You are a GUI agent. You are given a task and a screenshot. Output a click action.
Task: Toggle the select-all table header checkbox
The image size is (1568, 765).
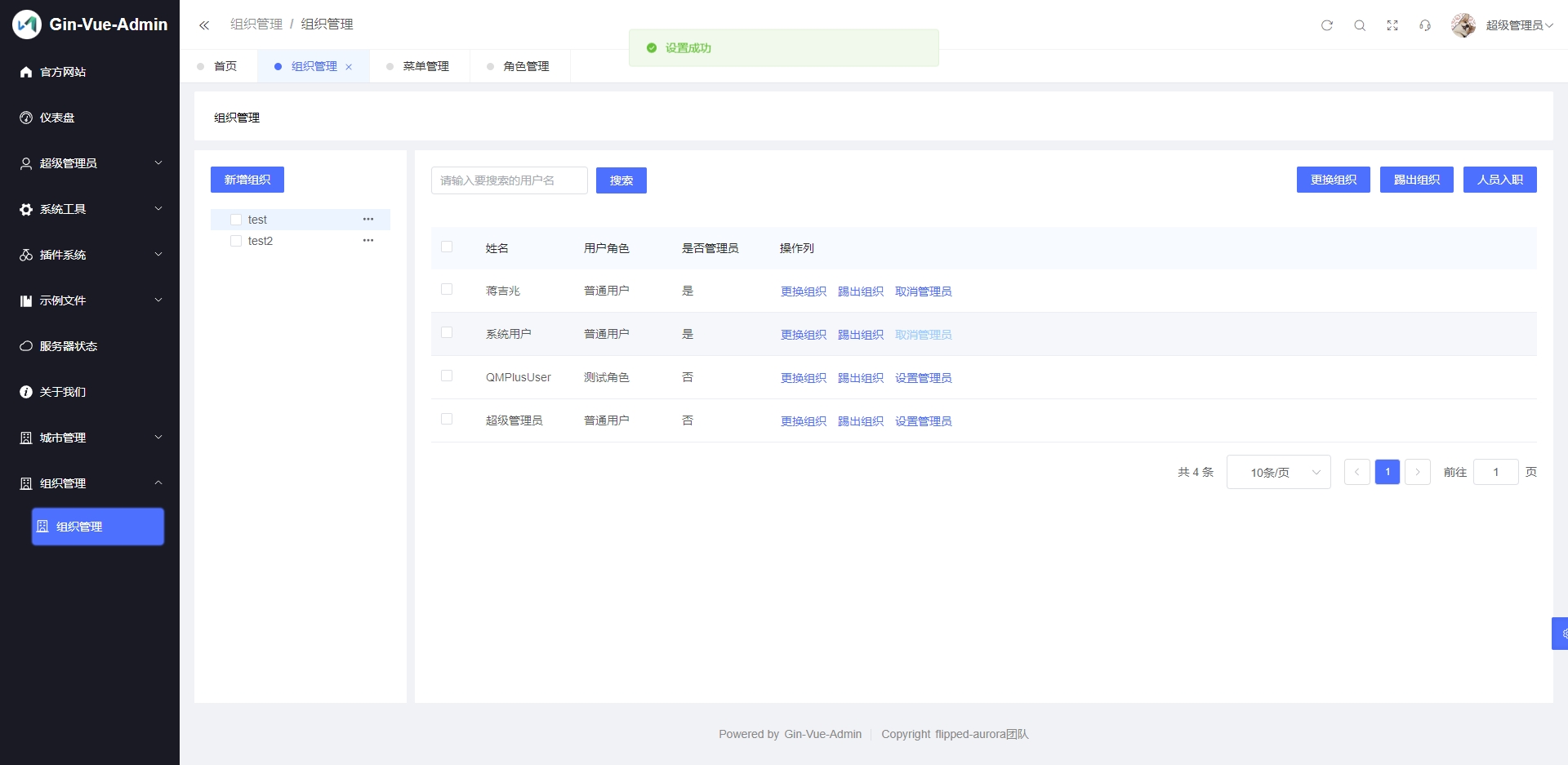[x=447, y=247]
